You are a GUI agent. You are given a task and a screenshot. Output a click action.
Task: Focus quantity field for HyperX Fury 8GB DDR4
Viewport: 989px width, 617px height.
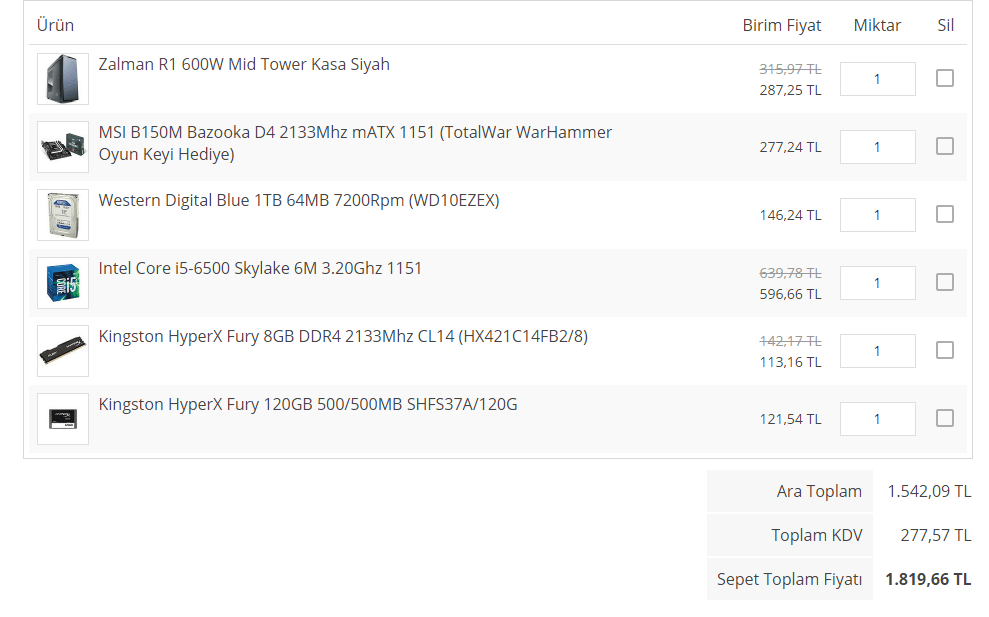point(877,351)
